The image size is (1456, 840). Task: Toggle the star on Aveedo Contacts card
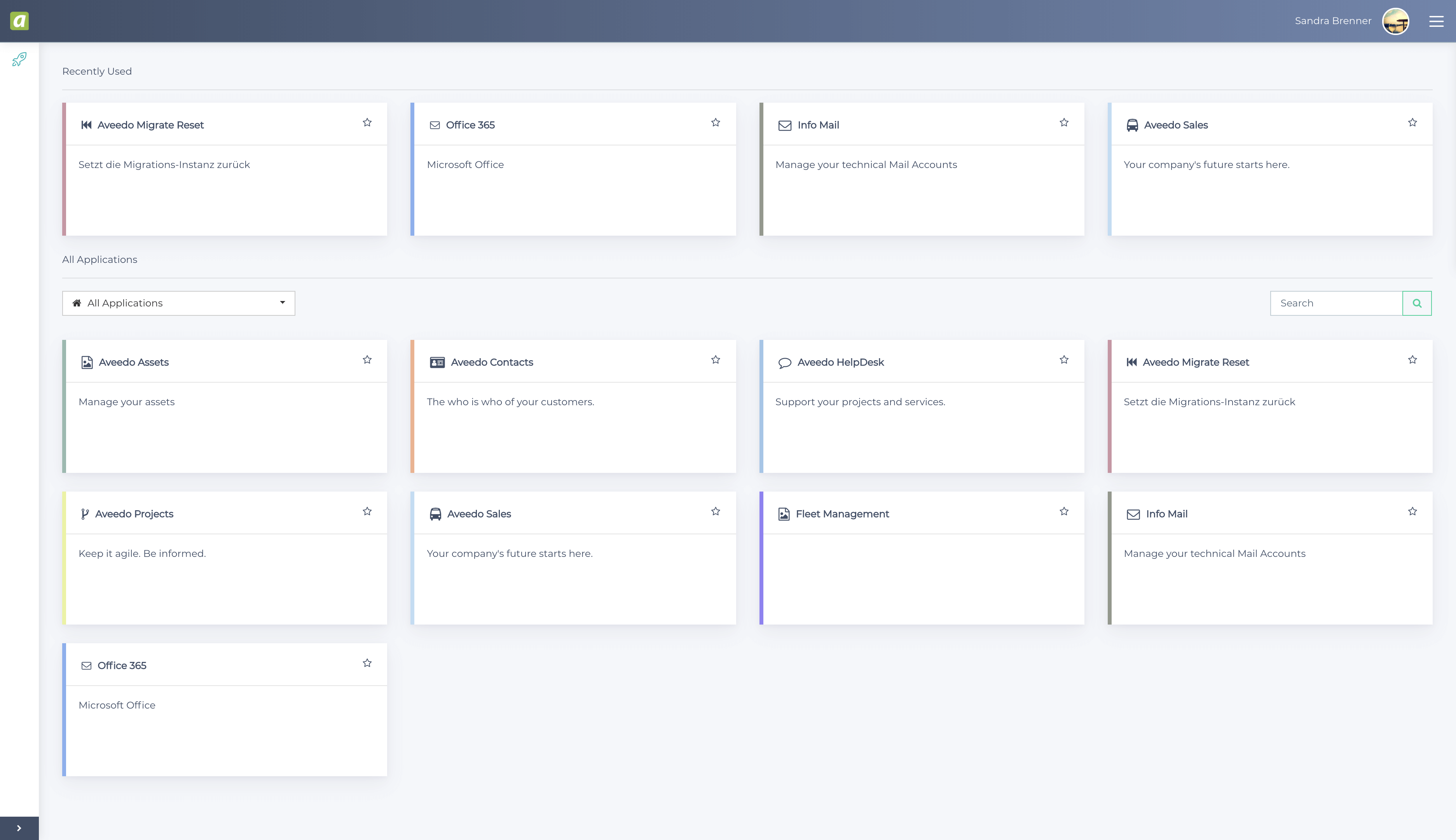[716, 359]
